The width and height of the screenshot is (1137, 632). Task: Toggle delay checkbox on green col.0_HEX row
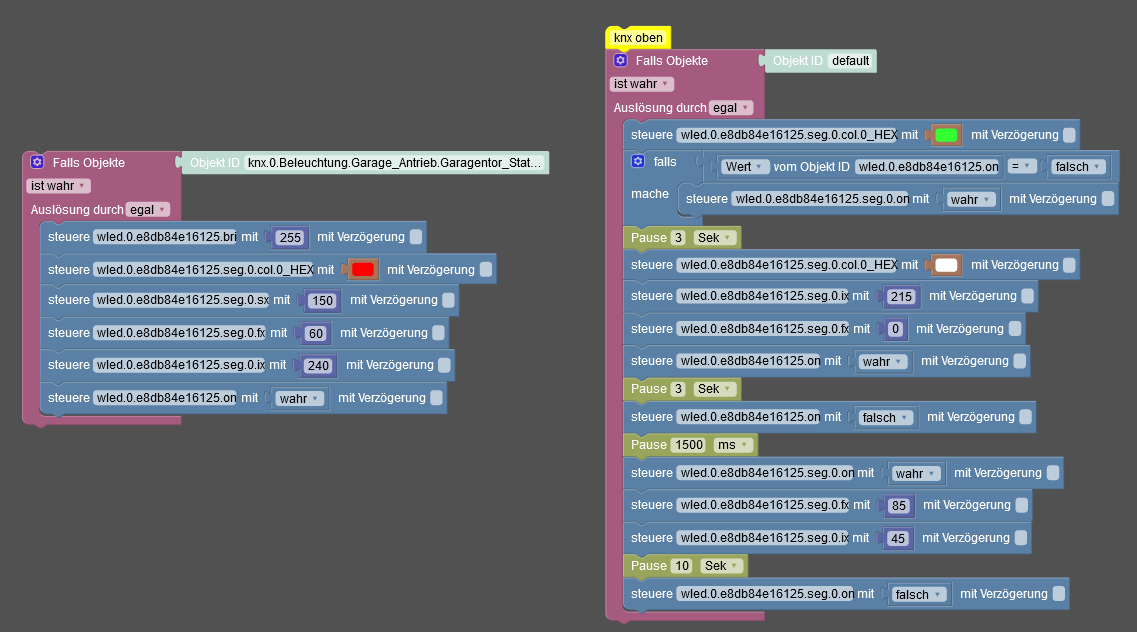pyautogui.click(x=1070, y=135)
